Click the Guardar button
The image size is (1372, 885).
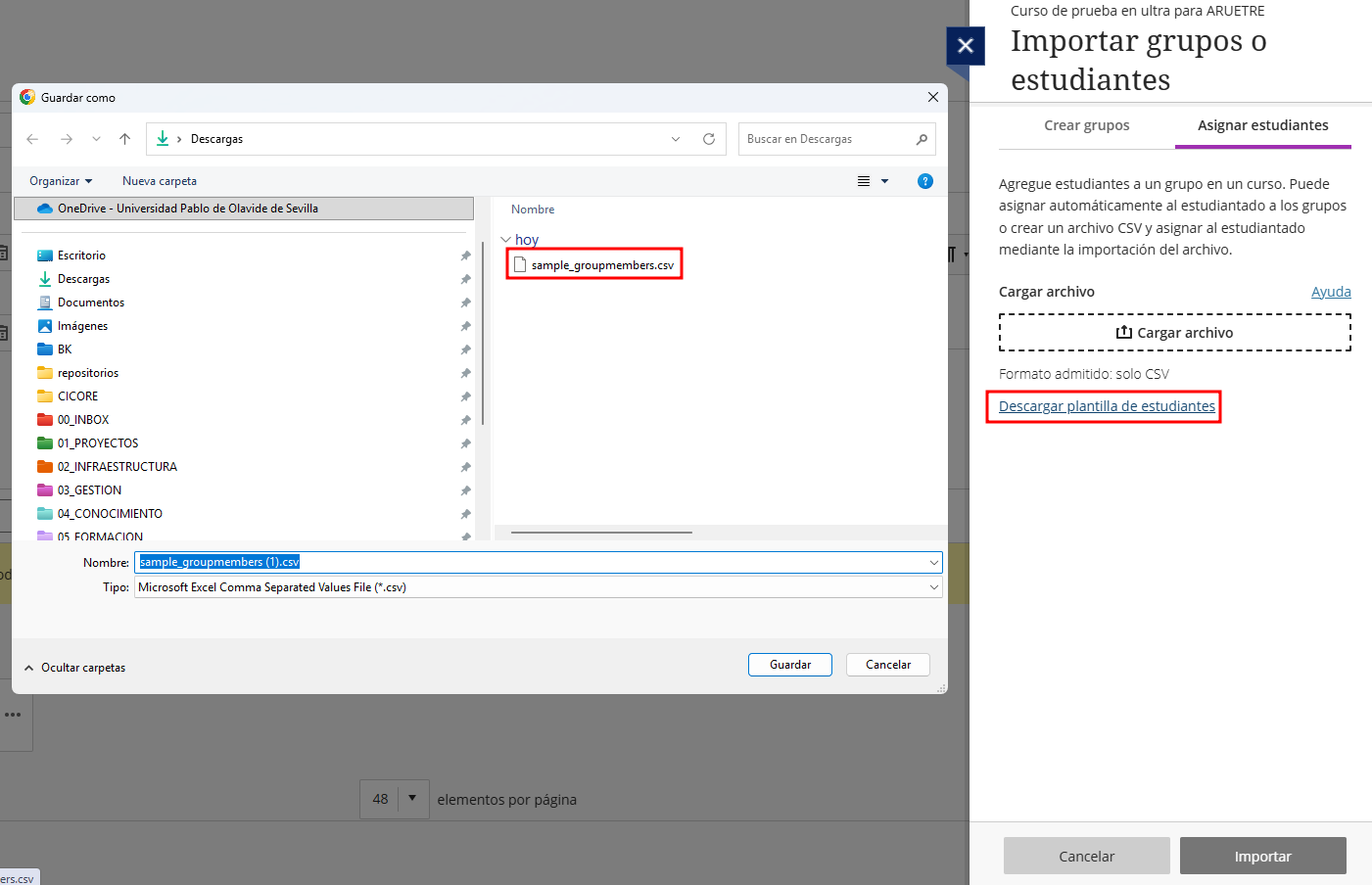(x=789, y=665)
